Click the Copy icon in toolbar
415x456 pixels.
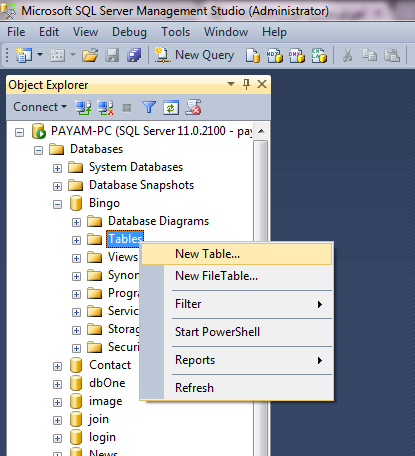pyautogui.click(x=369, y=55)
